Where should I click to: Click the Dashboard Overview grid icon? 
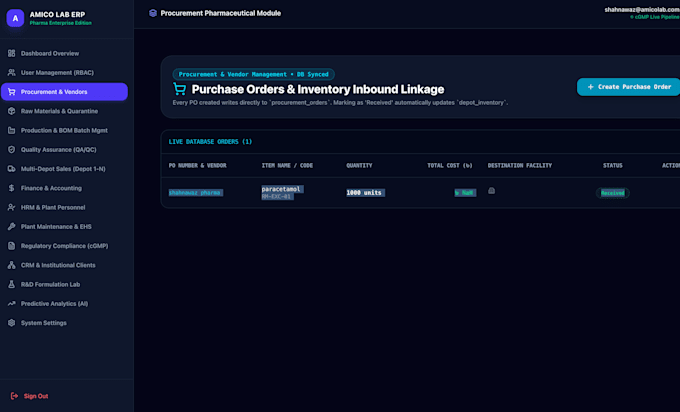coord(12,53)
